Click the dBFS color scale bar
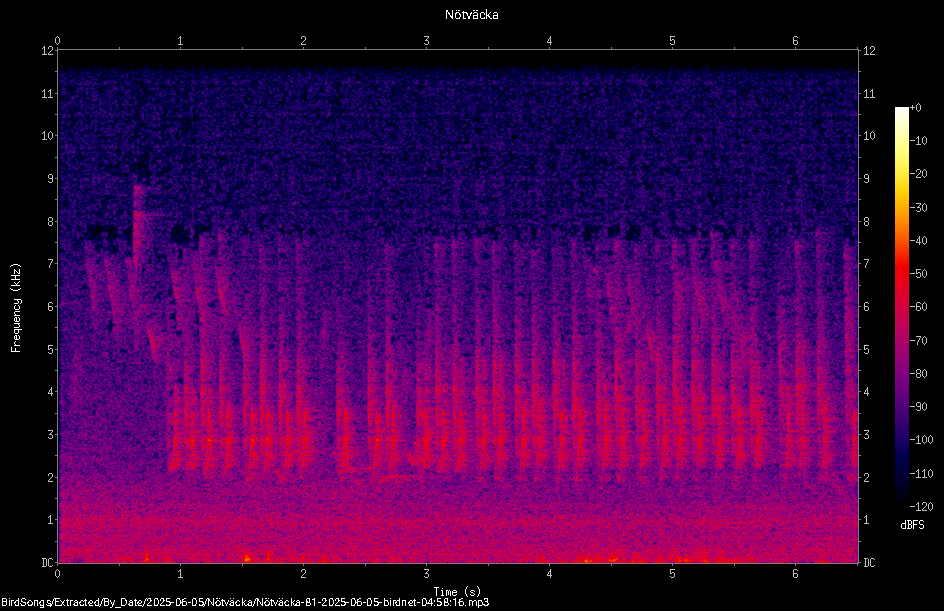944x611 pixels. [901, 306]
